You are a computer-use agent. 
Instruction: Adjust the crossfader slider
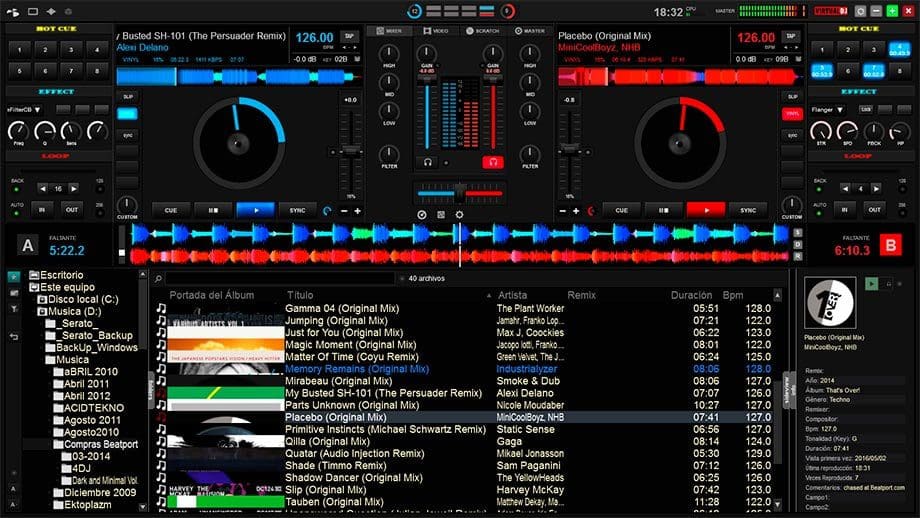460,192
